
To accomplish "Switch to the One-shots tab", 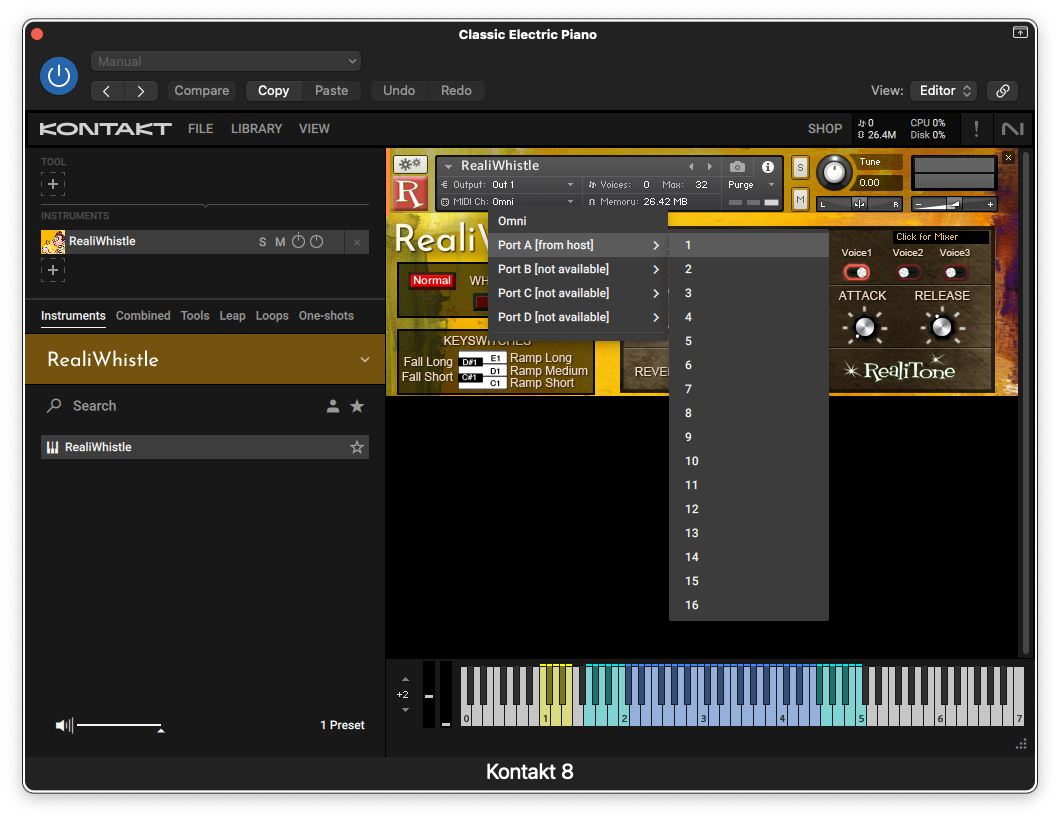I will [x=326, y=316].
